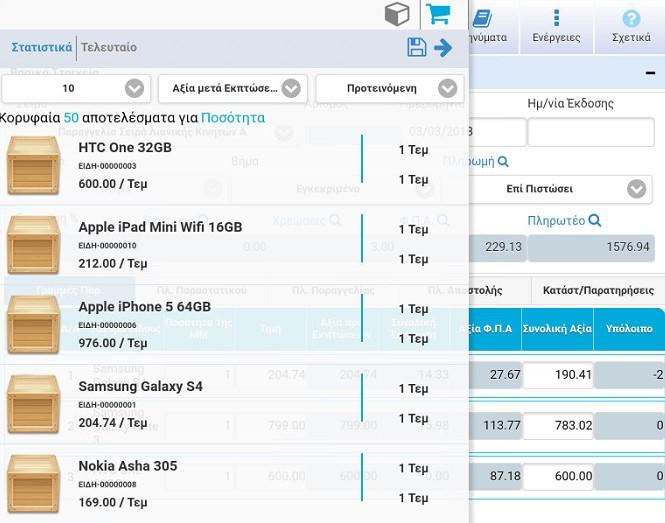This screenshot has height=523, width=665.
Task: Select Samsung Galaxy S4 item title
Action: pos(140,386)
